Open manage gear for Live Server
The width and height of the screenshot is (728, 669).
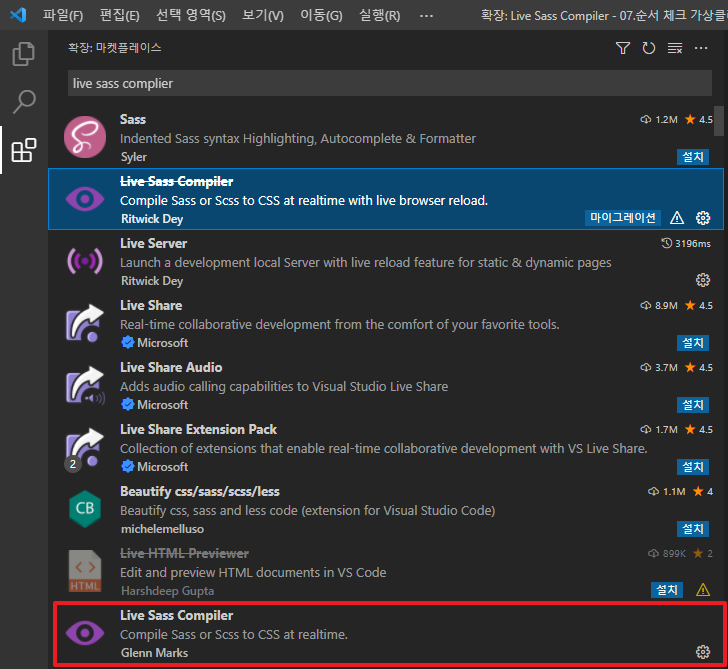[703, 280]
